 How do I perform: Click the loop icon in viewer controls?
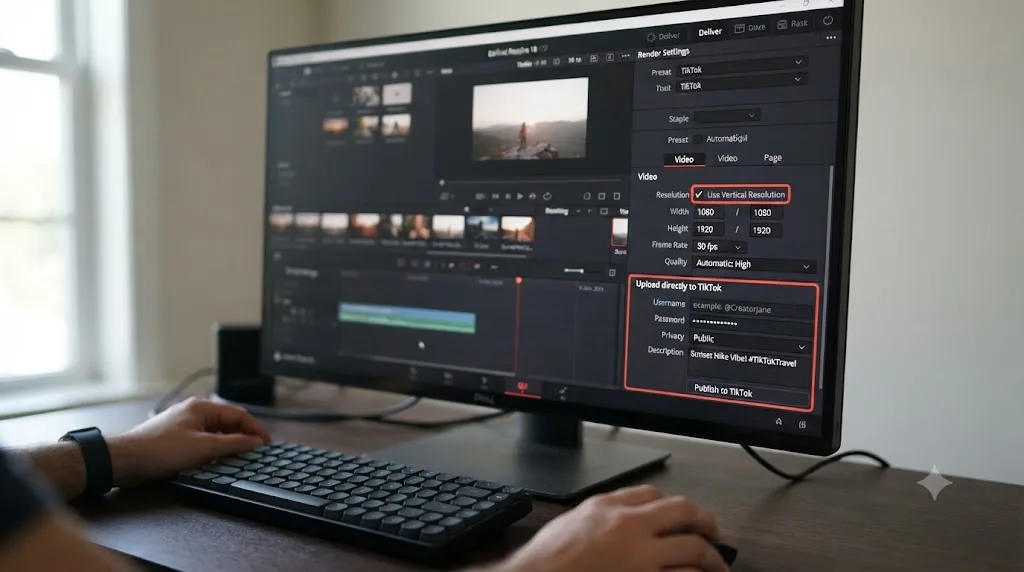coord(547,196)
